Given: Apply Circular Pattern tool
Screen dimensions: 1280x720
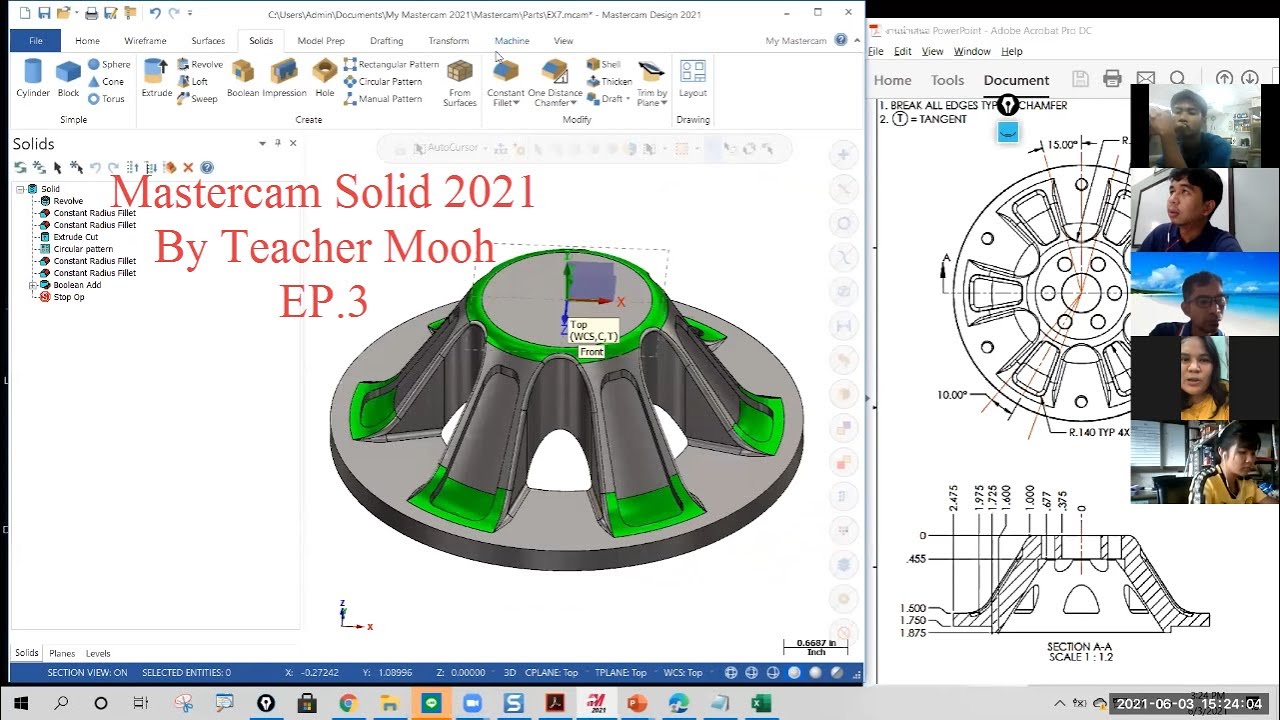Looking at the screenshot, I should point(383,81).
